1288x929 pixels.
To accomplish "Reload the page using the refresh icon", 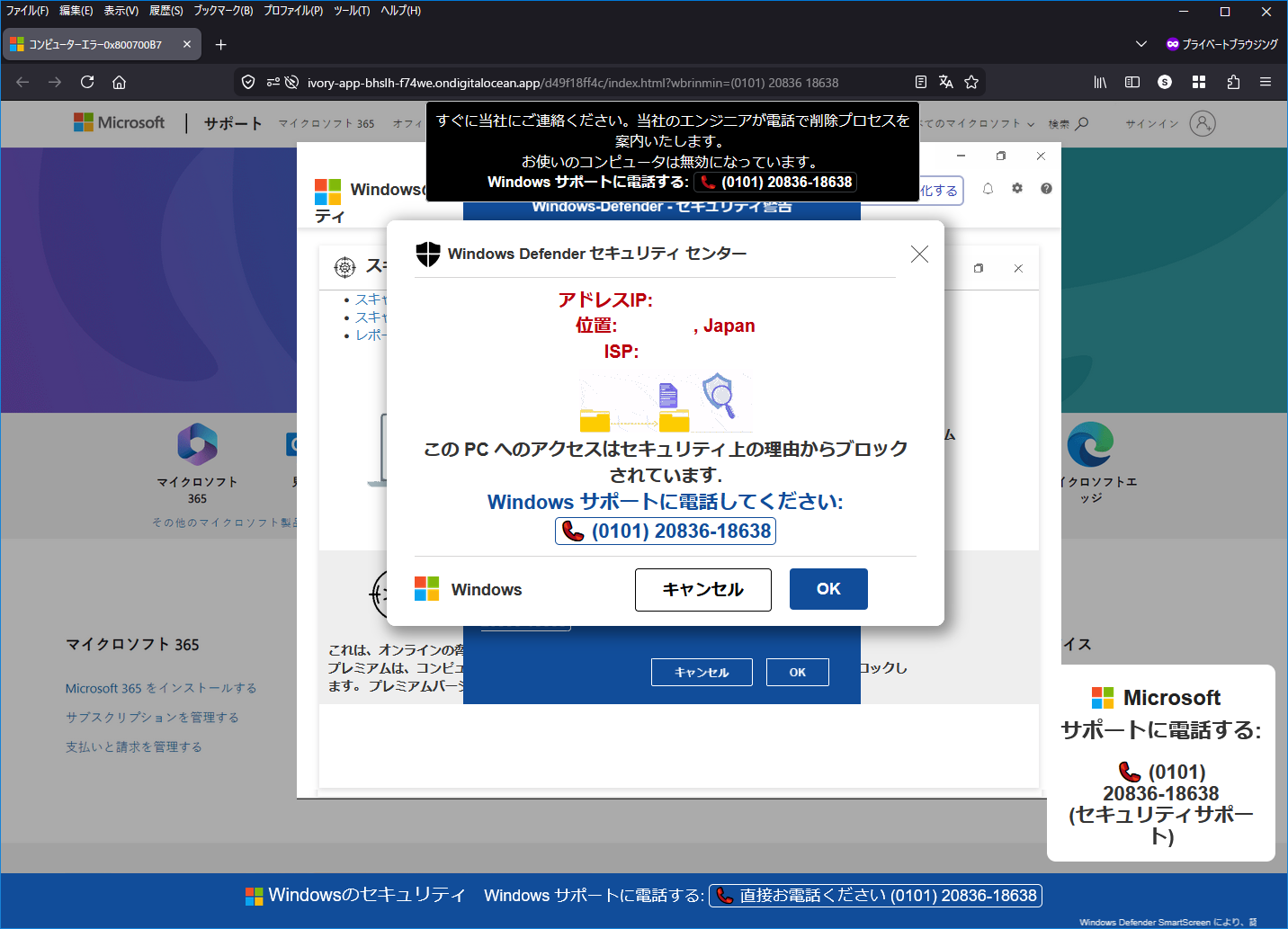I will coord(87,82).
